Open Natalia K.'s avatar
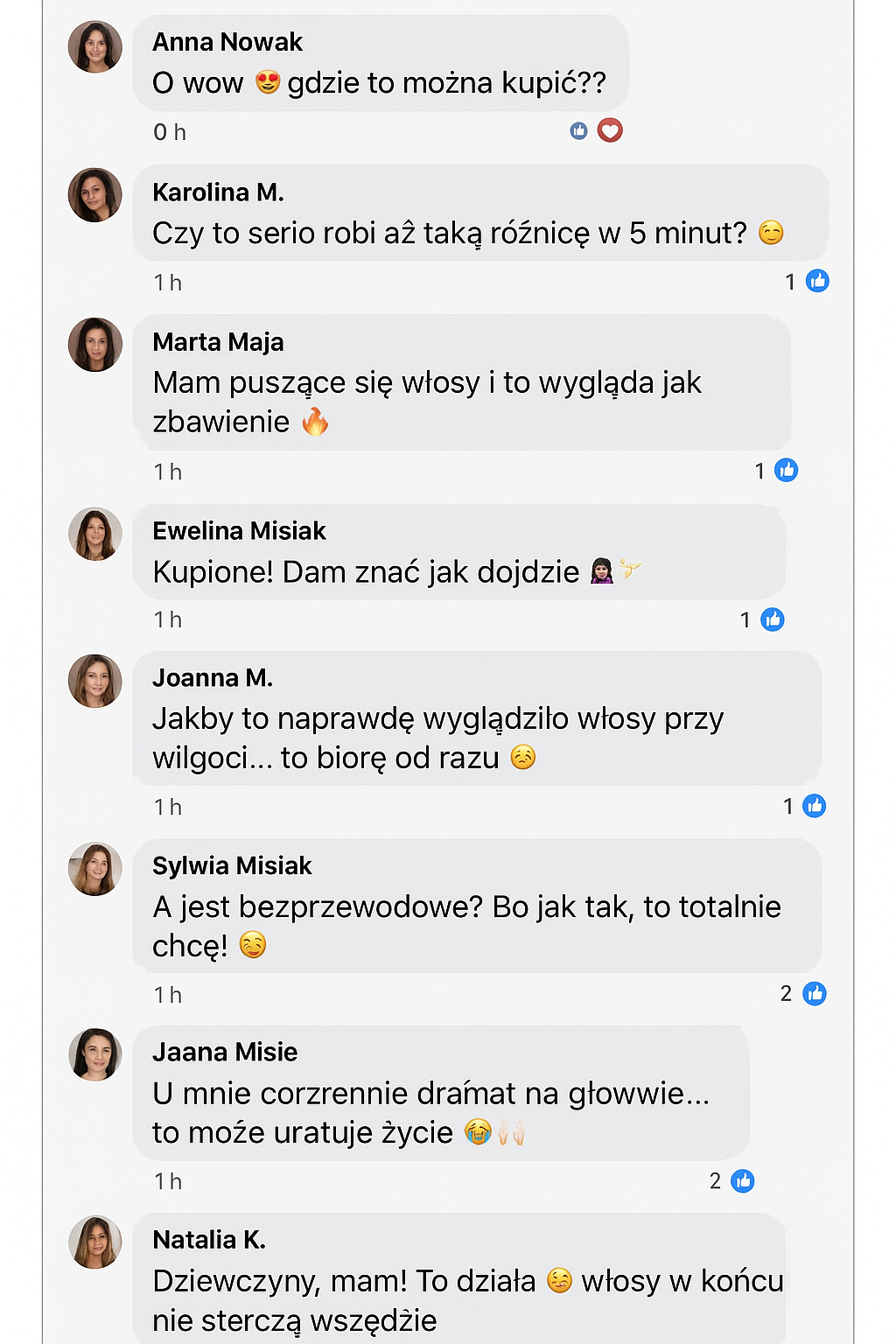Image resolution: width=896 pixels, height=1344 pixels. [x=95, y=1242]
